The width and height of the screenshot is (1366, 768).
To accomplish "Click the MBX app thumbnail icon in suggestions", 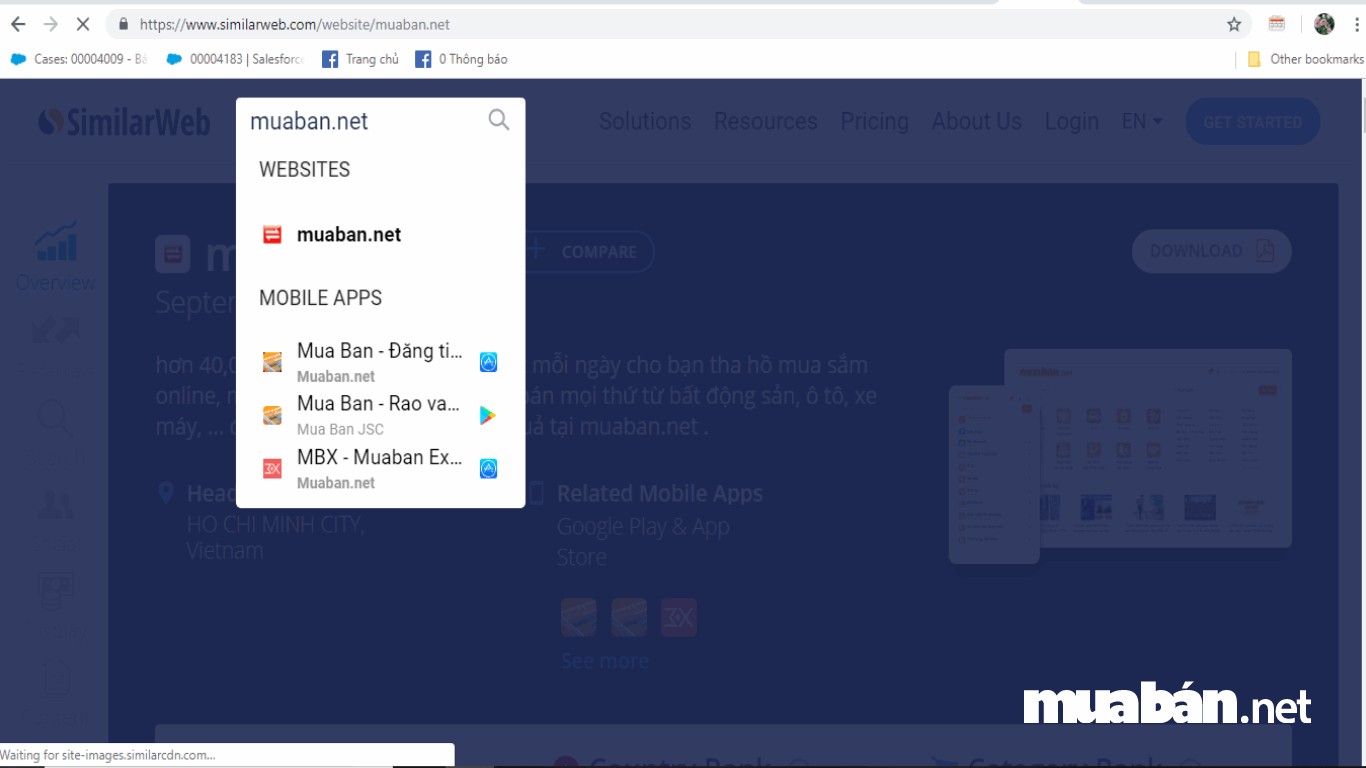I will [x=272, y=468].
